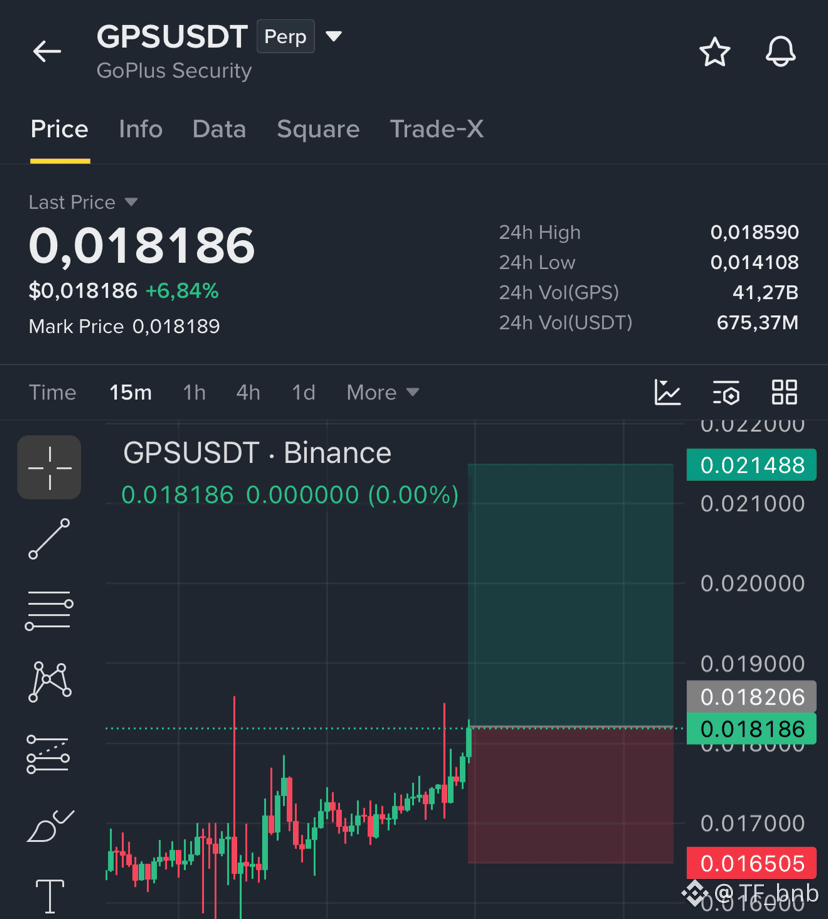The width and height of the screenshot is (828, 919).
Task: Click the 24h Low value 0,014108
Action: click(x=754, y=262)
